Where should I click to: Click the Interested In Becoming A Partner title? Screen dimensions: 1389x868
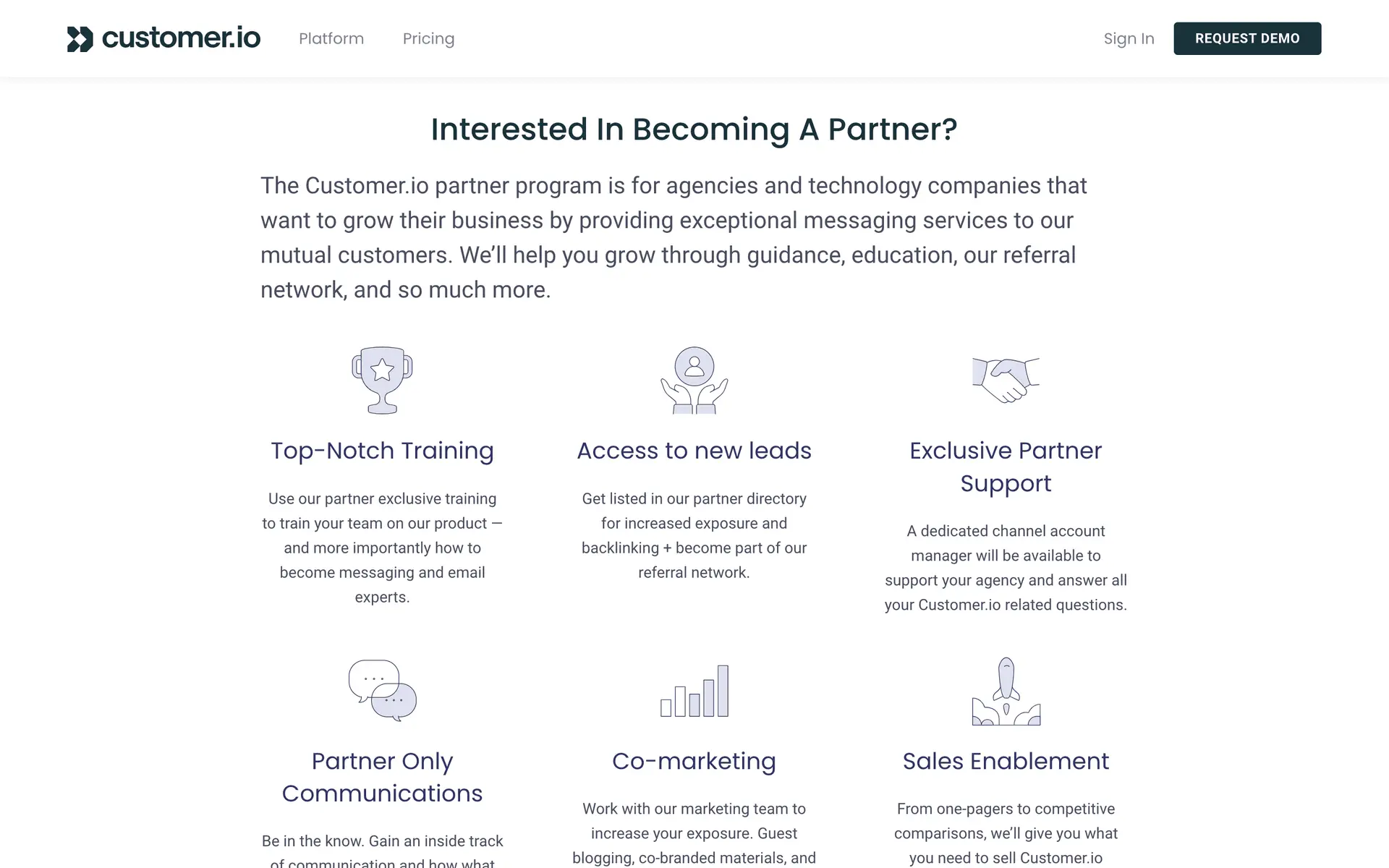click(x=694, y=129)
